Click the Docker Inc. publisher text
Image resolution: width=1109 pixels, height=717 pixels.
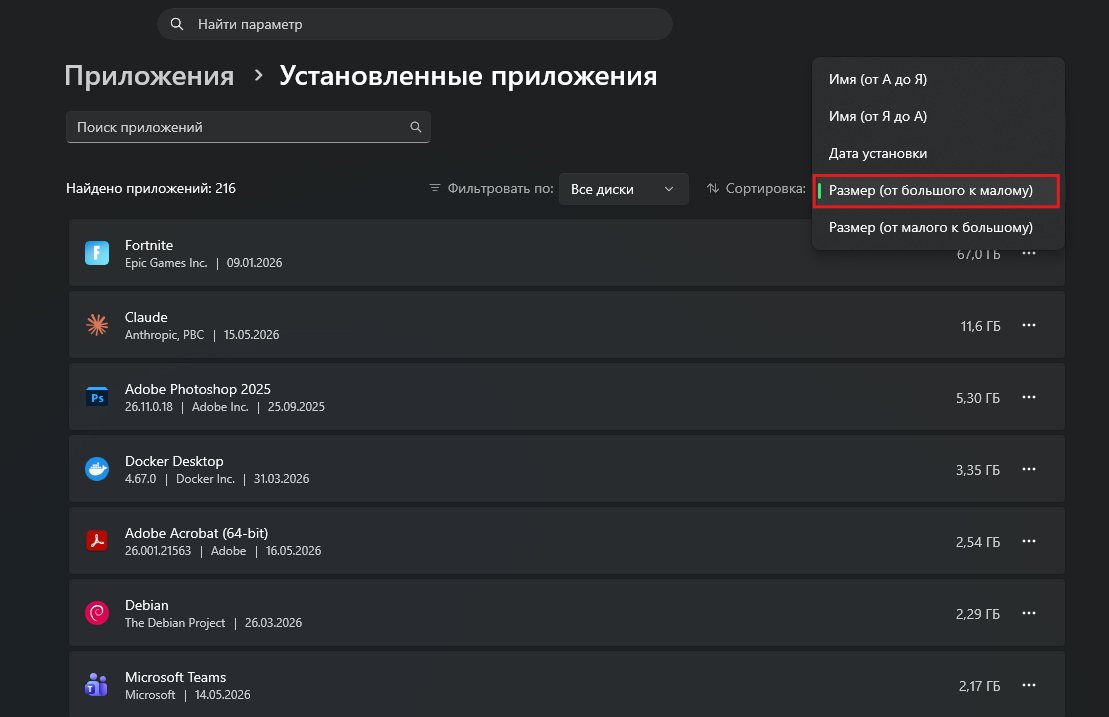[205, 479]
